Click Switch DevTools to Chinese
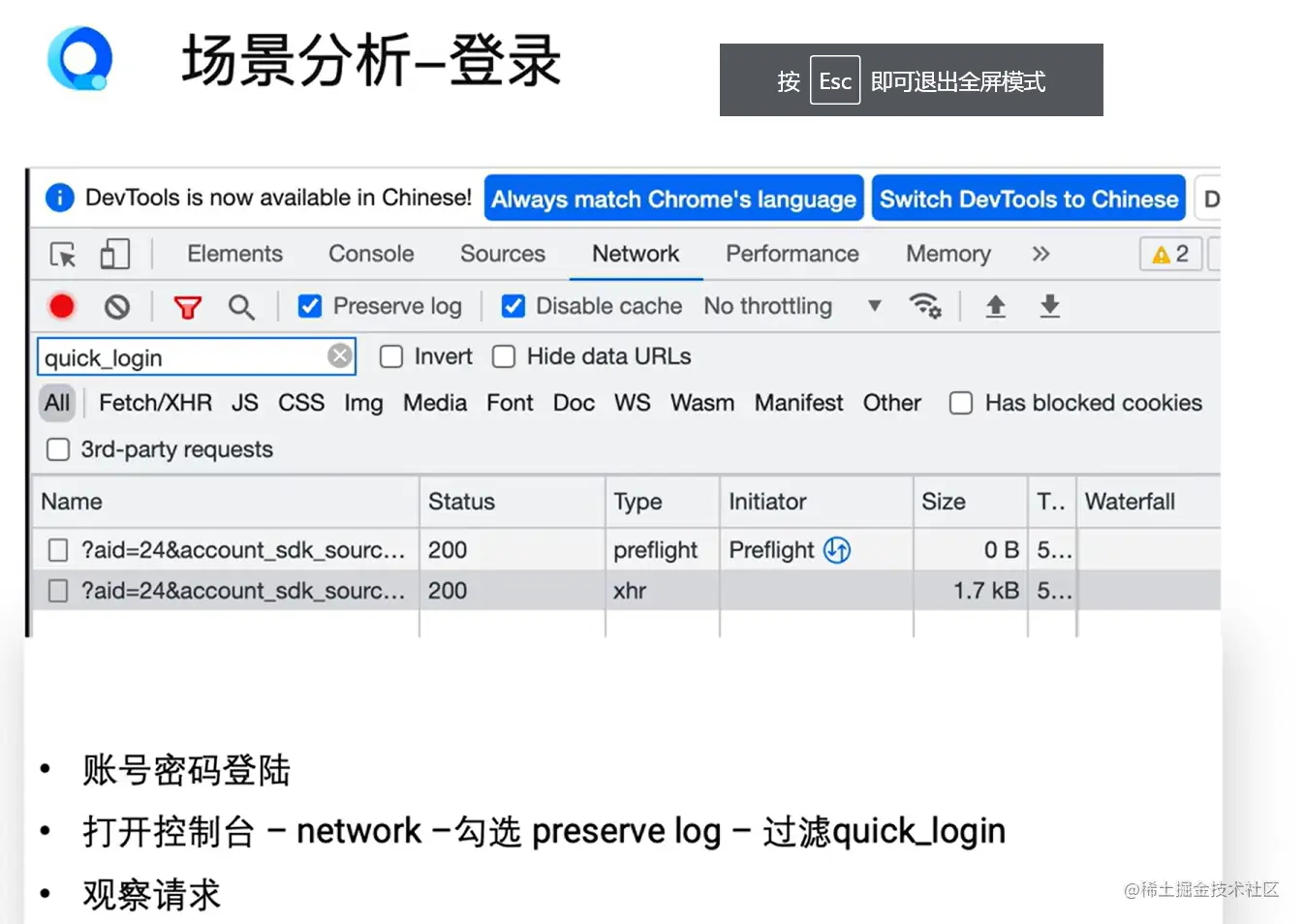Image resolution: width=1304 pixels, height=924 pixels. click(x=1028, y=199)
